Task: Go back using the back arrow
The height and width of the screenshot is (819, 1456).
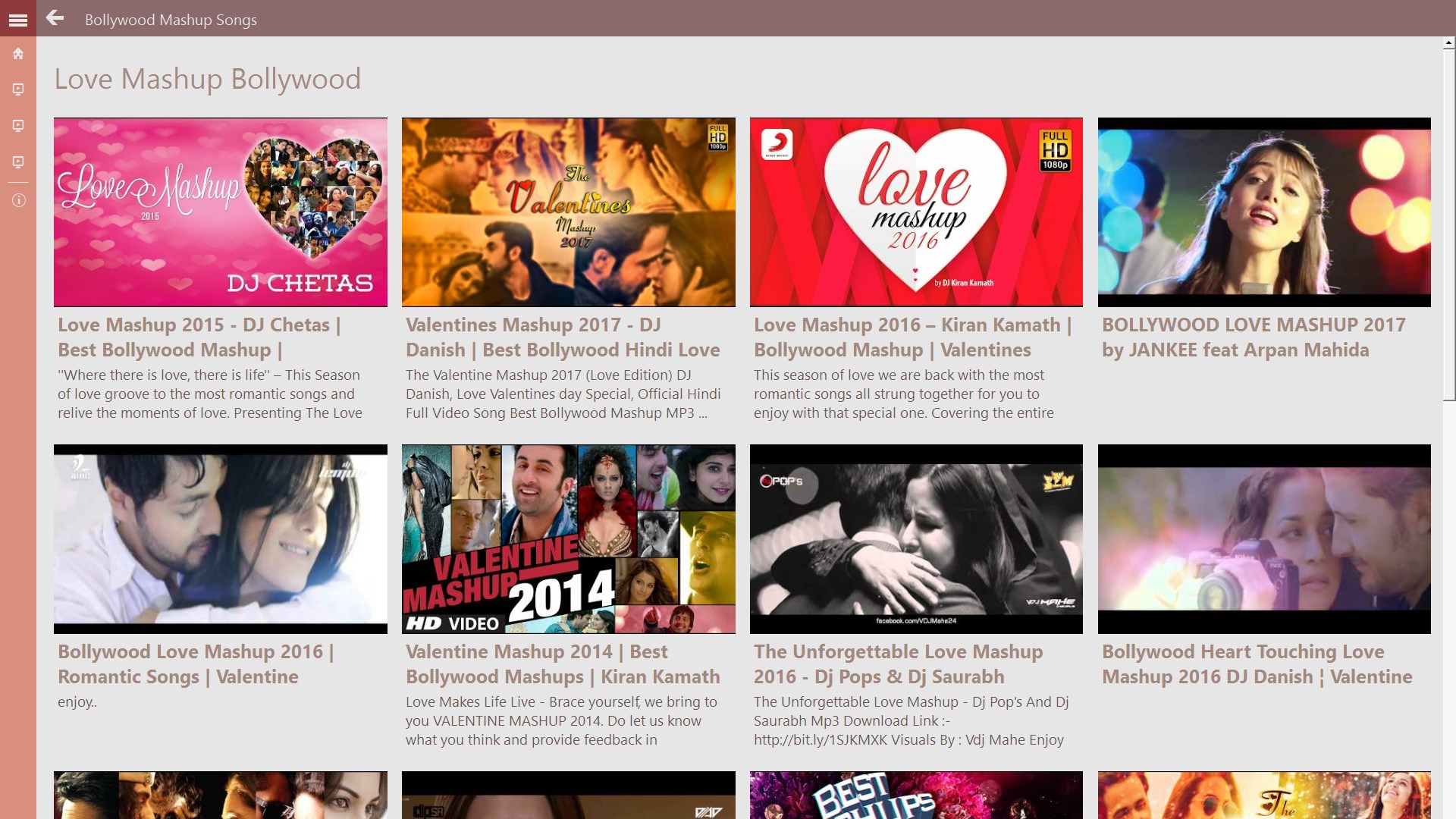Action: 55,18
